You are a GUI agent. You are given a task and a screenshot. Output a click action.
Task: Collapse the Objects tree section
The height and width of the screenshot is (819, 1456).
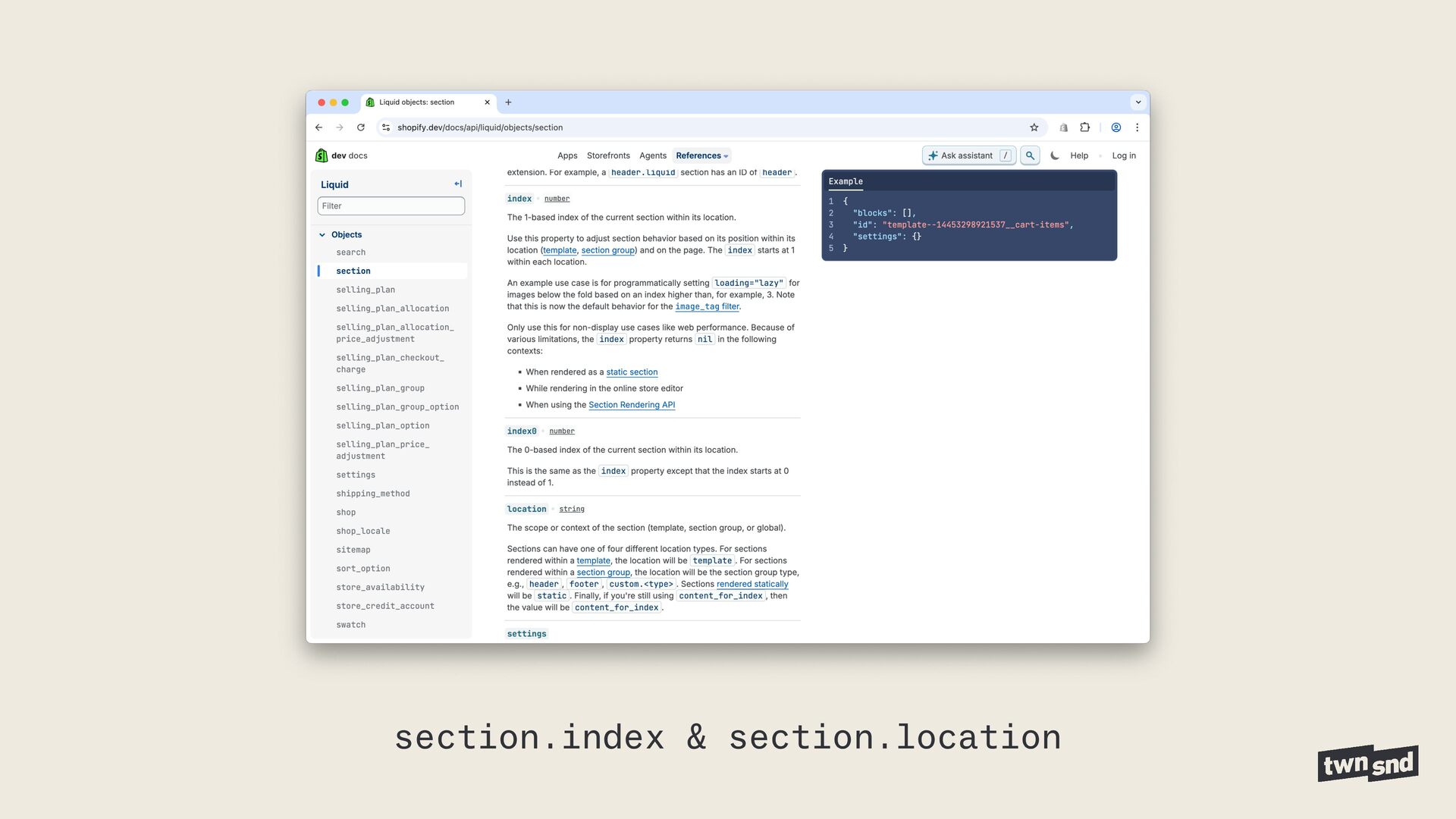tap(322, 235)
